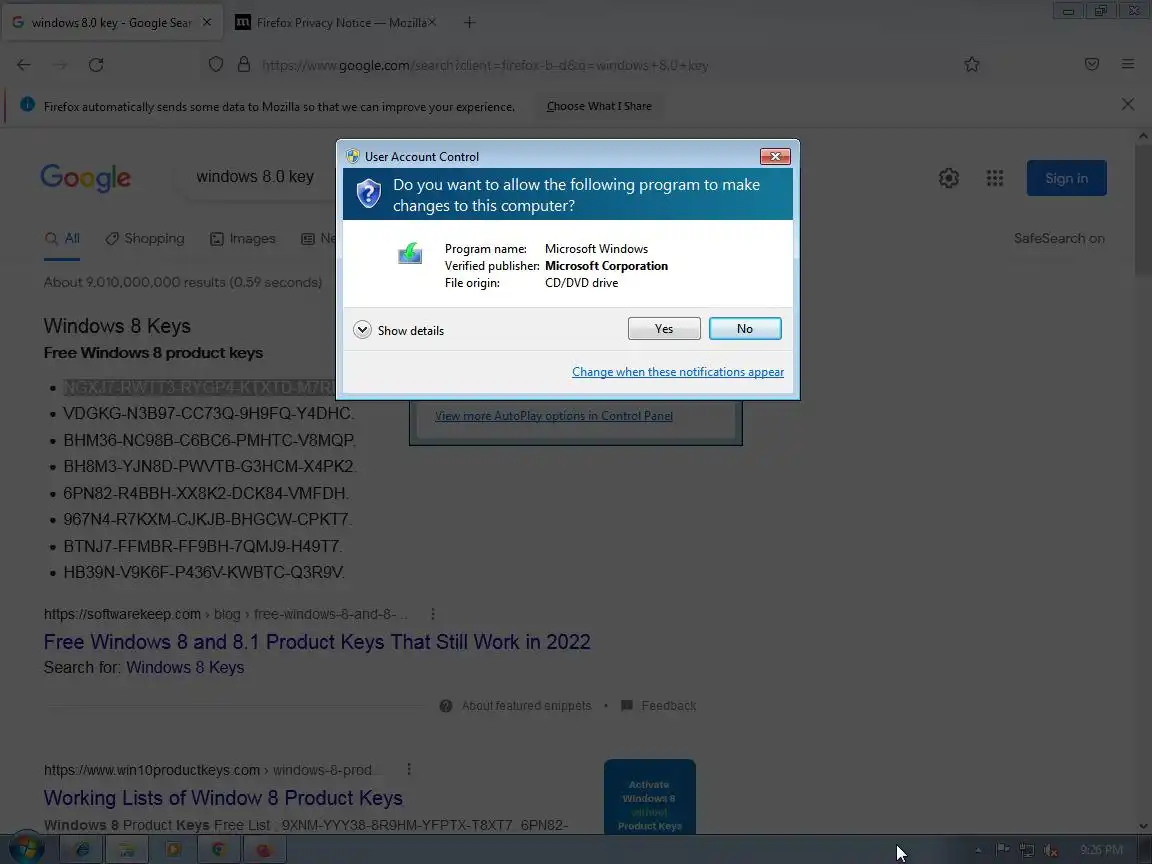
Task: Click product key BH8M3-YJN8D-PWVTB-G3HCM-X4PK2
Action: click(x=209, y=467)
